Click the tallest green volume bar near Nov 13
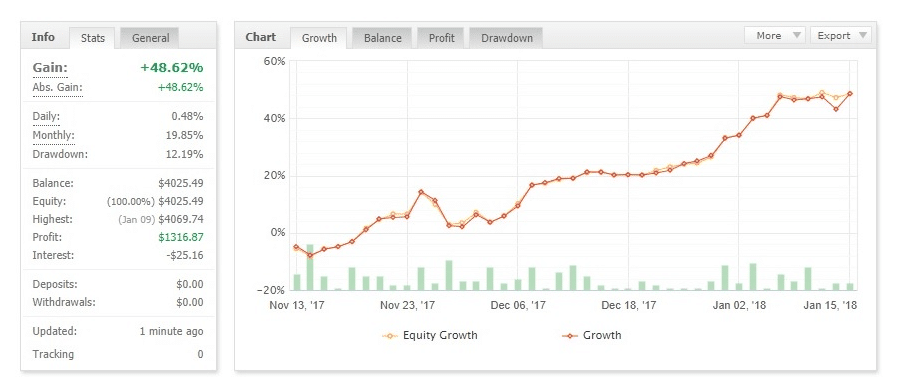 310,267
